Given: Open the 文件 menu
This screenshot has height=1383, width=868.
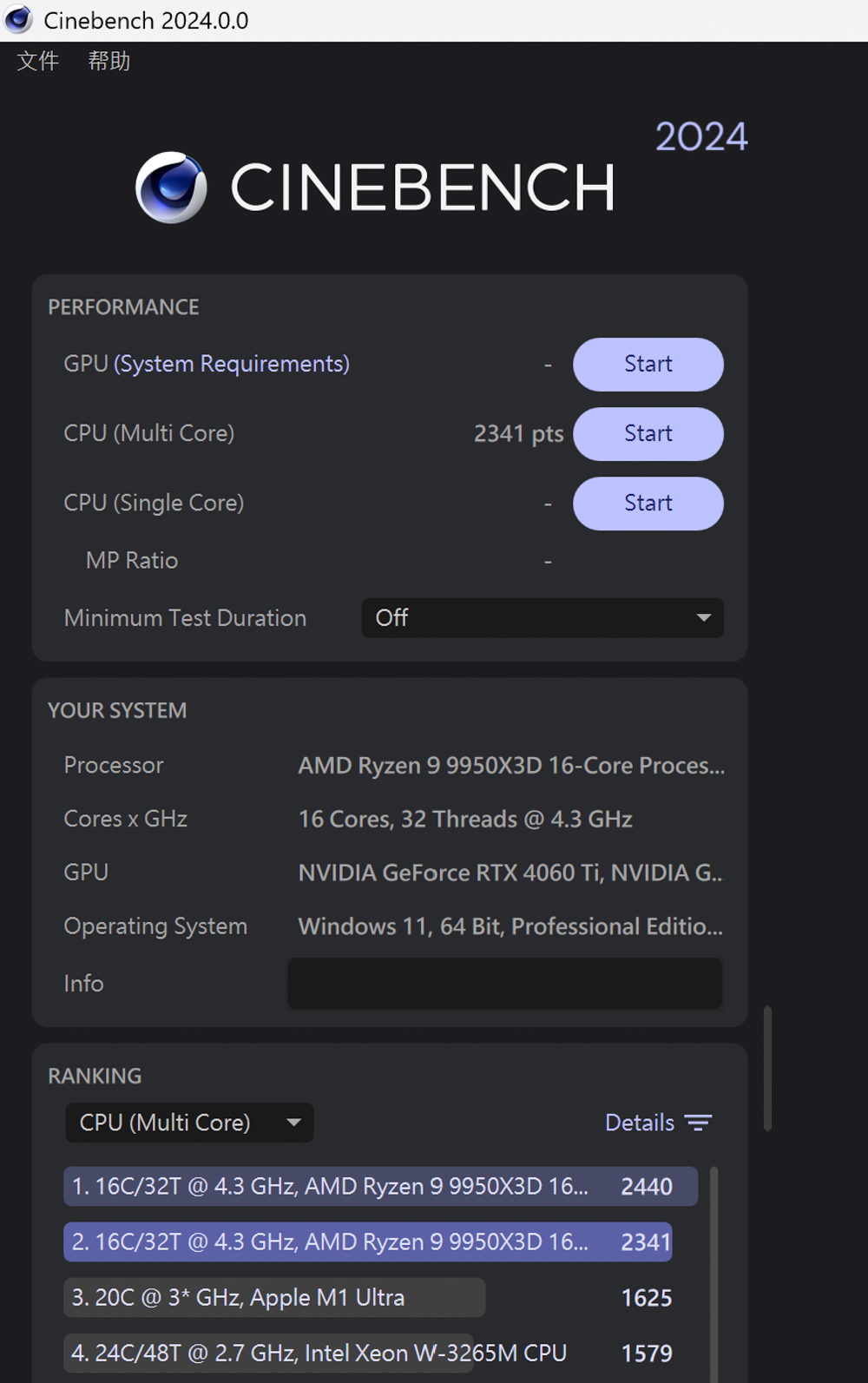Looking at the screenshot, I should (x=38, y=61).
